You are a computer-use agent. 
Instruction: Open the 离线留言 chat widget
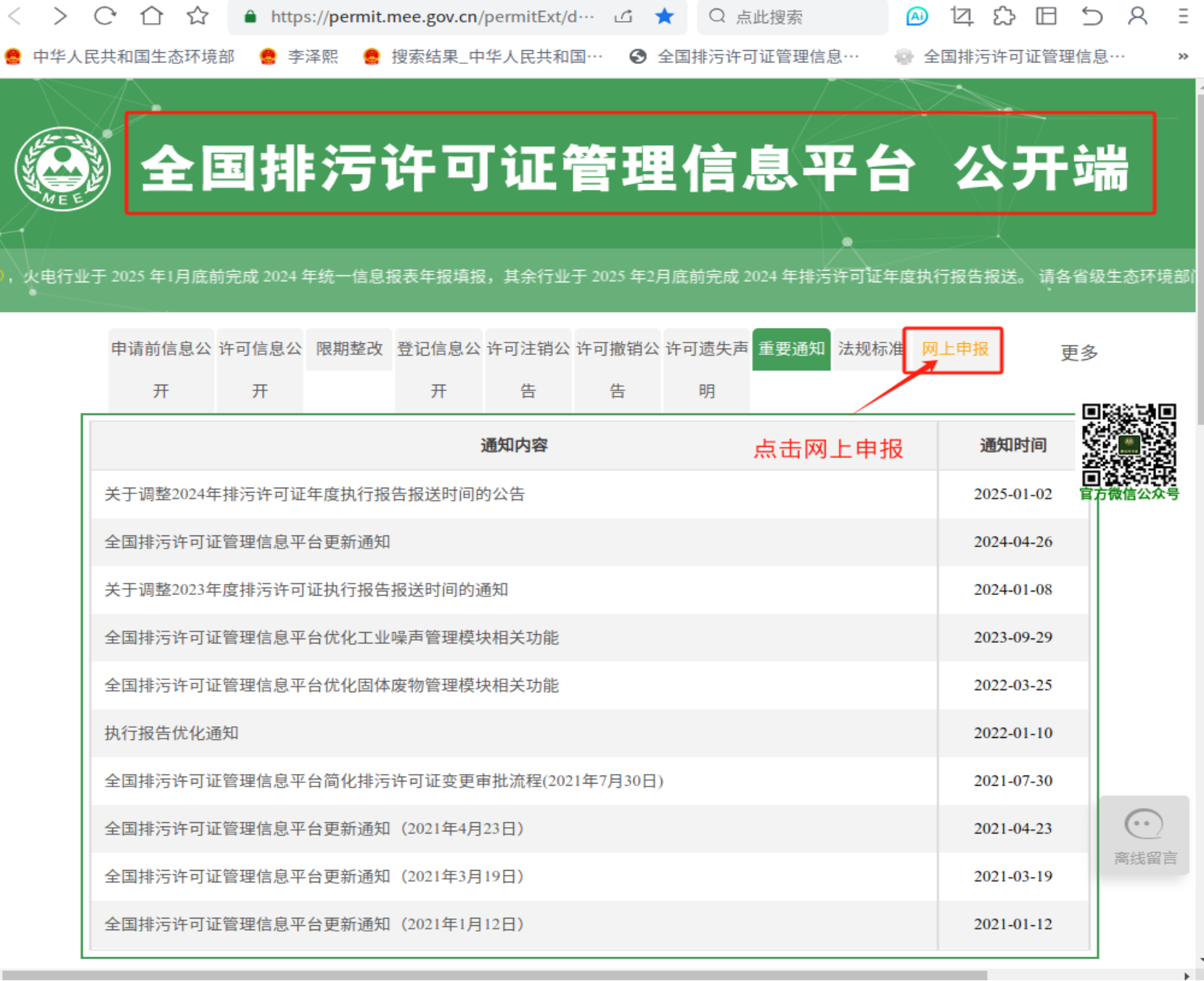(1144, 836)
